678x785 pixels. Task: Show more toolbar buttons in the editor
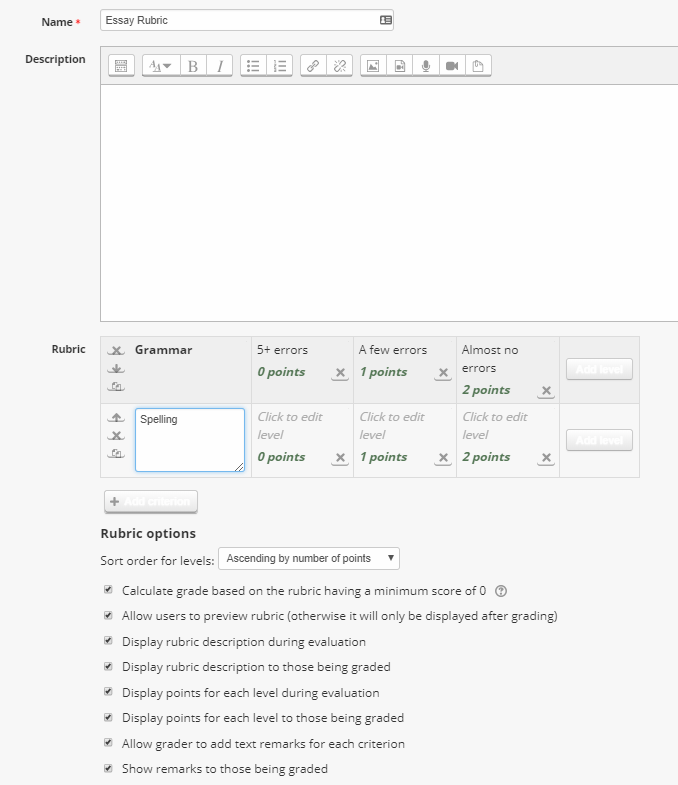(121, 66)
